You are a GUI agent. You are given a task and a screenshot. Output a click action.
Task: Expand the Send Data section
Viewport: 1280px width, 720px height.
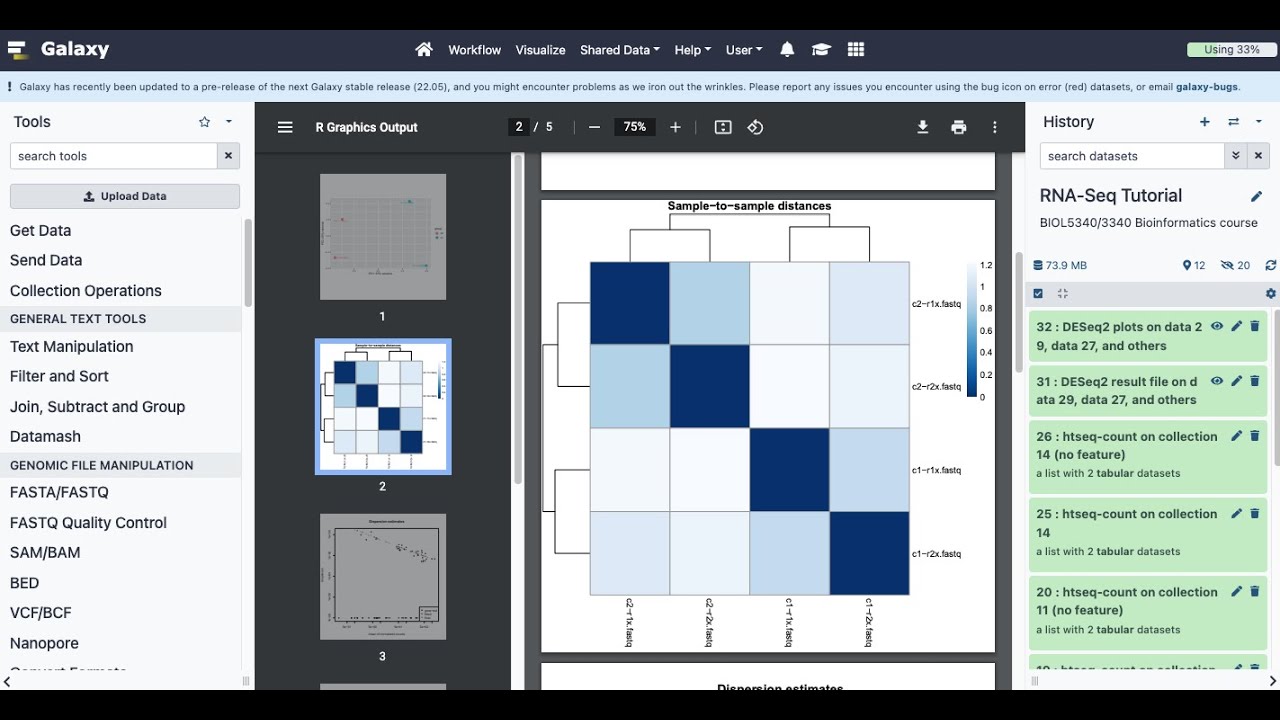46,260
